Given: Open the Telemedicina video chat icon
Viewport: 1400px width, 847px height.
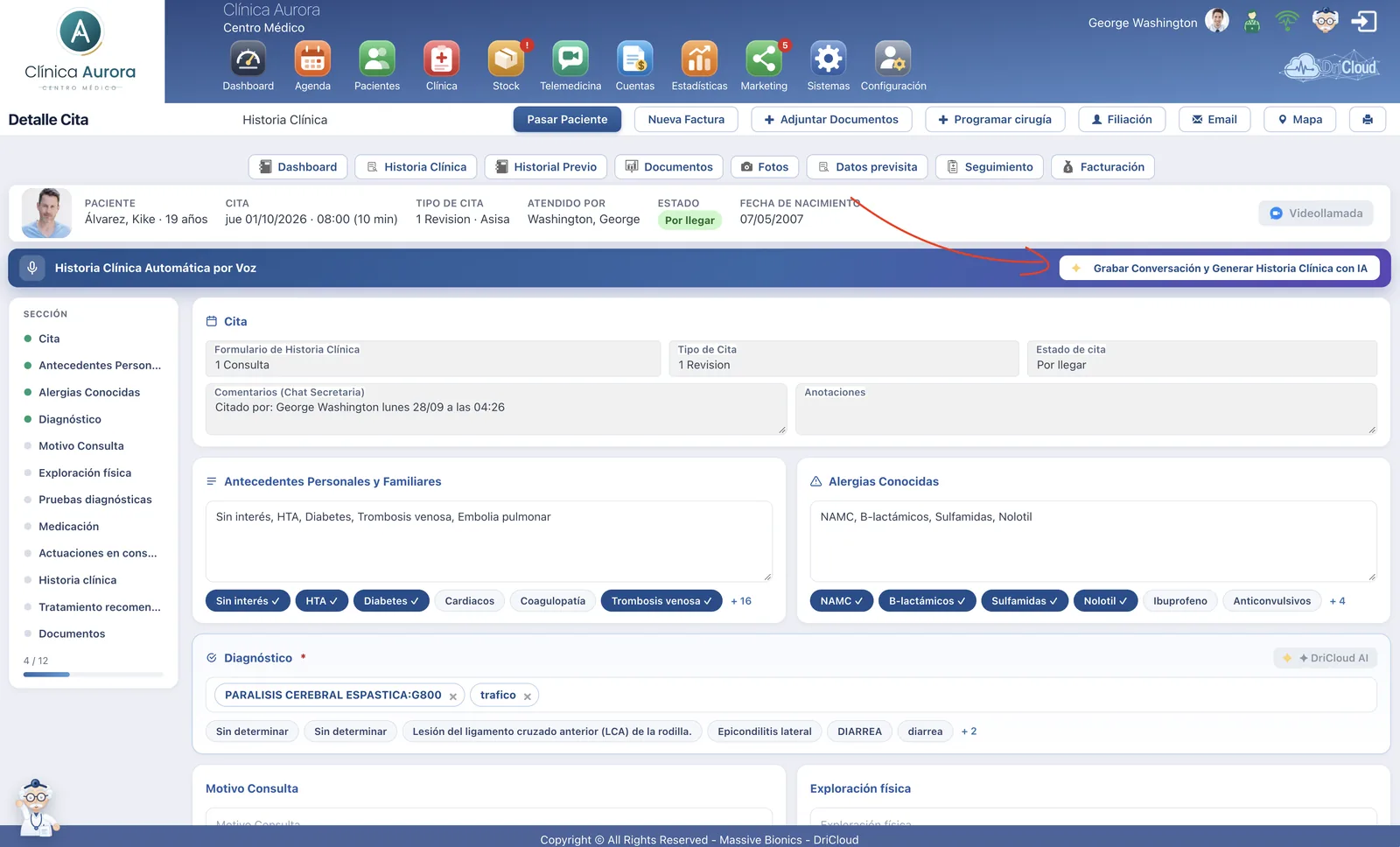Looking at the screenshot, I should 570,59.
